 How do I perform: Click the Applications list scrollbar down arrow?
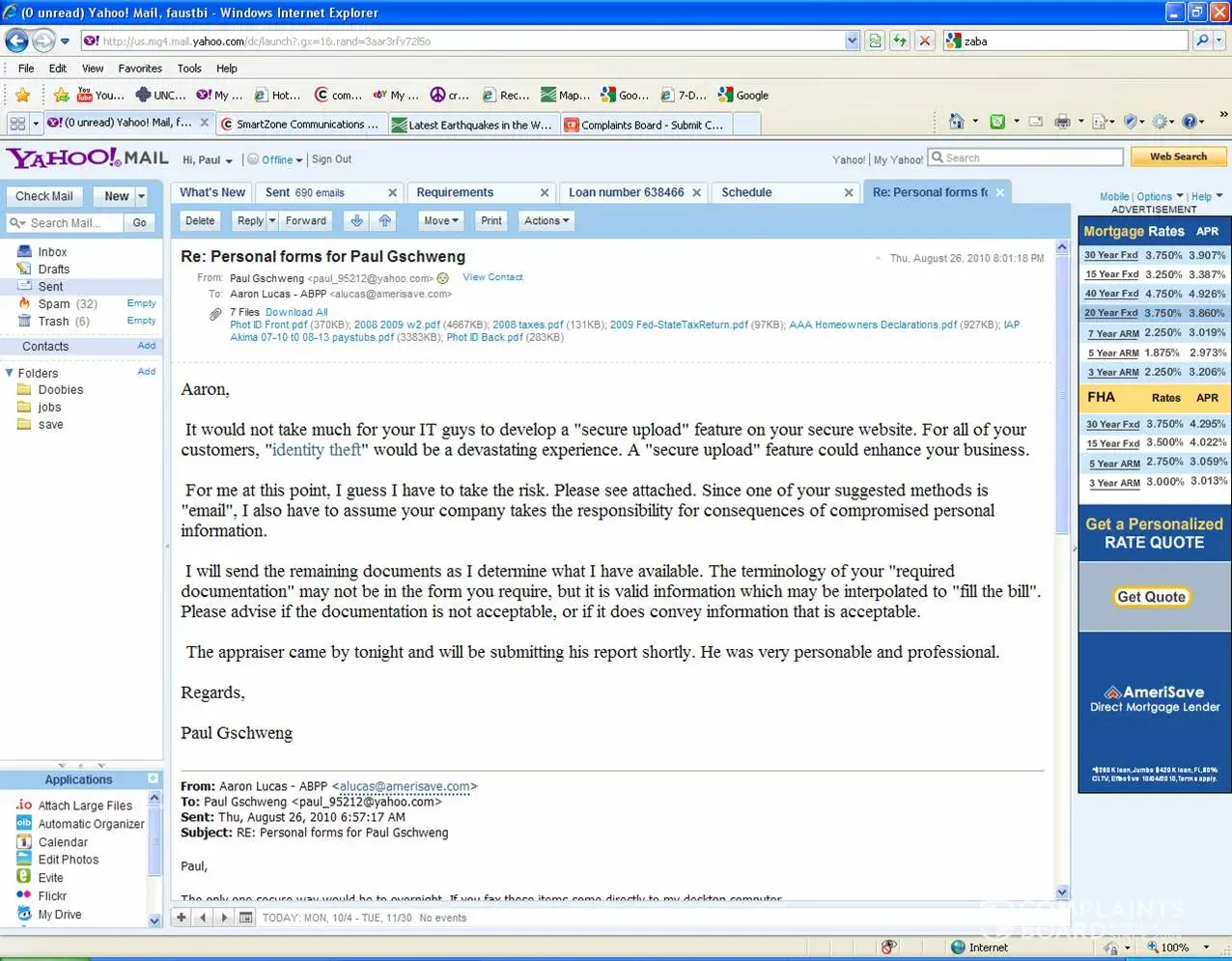(154, 920)
